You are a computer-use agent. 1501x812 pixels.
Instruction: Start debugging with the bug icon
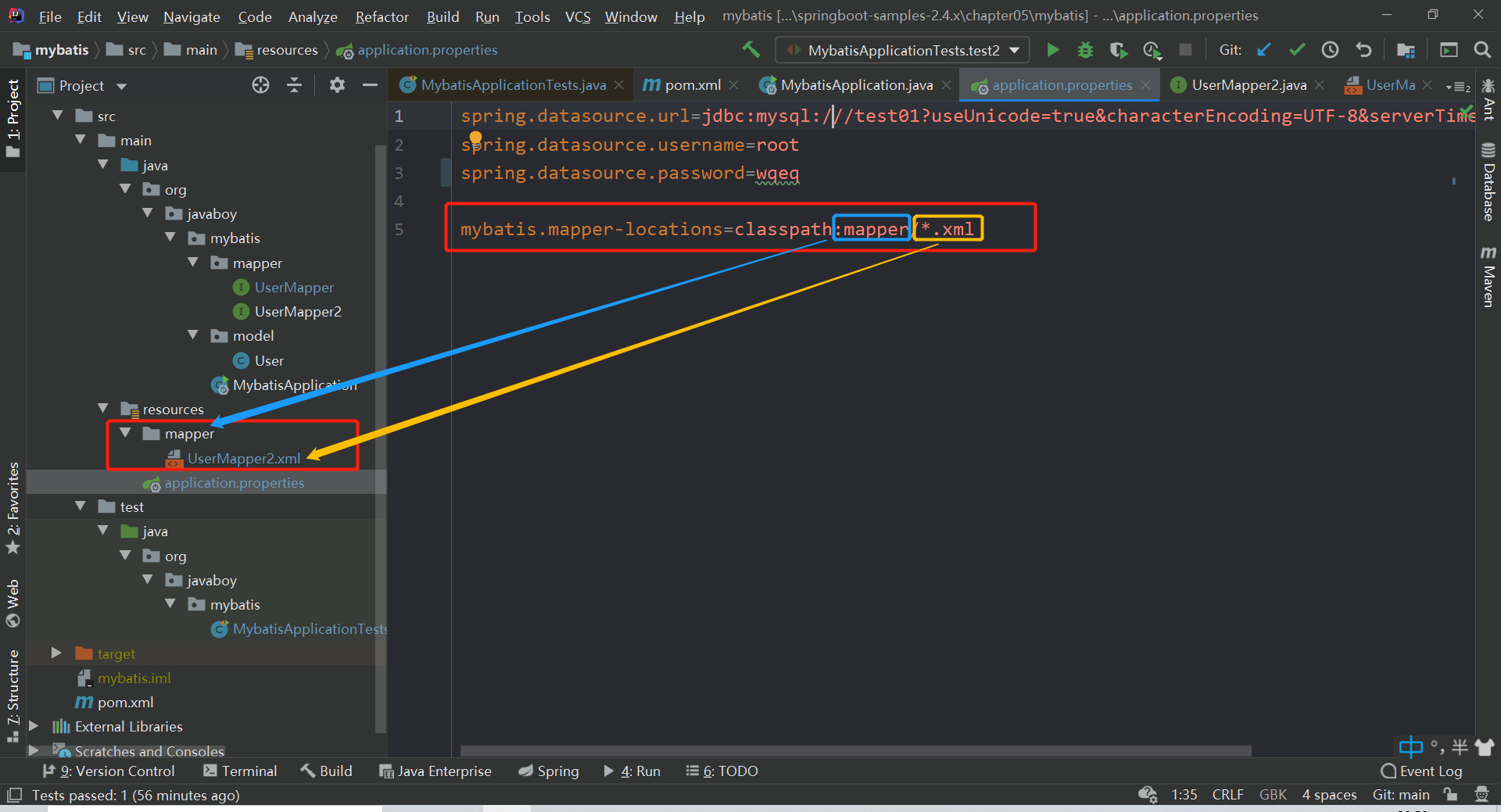tap(1085, 50)
